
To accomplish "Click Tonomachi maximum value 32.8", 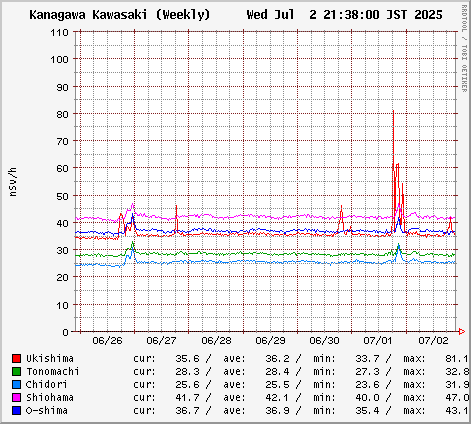I will tap(457, 371).
